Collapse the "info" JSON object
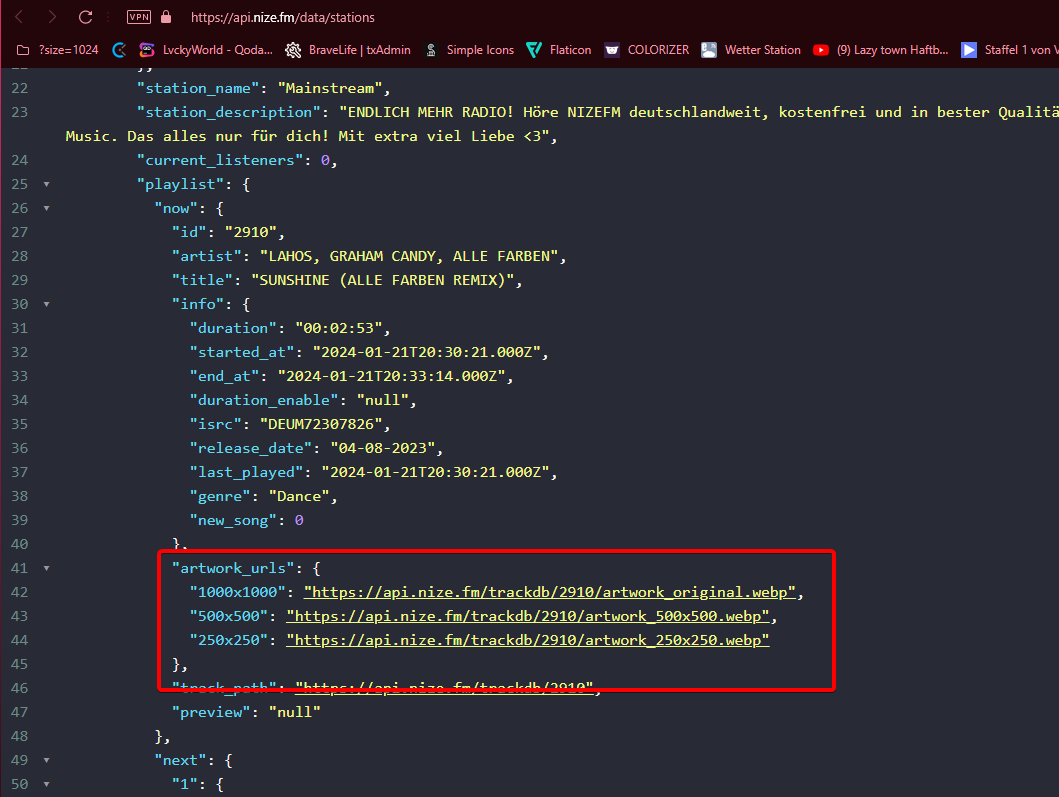 point(46,304)
